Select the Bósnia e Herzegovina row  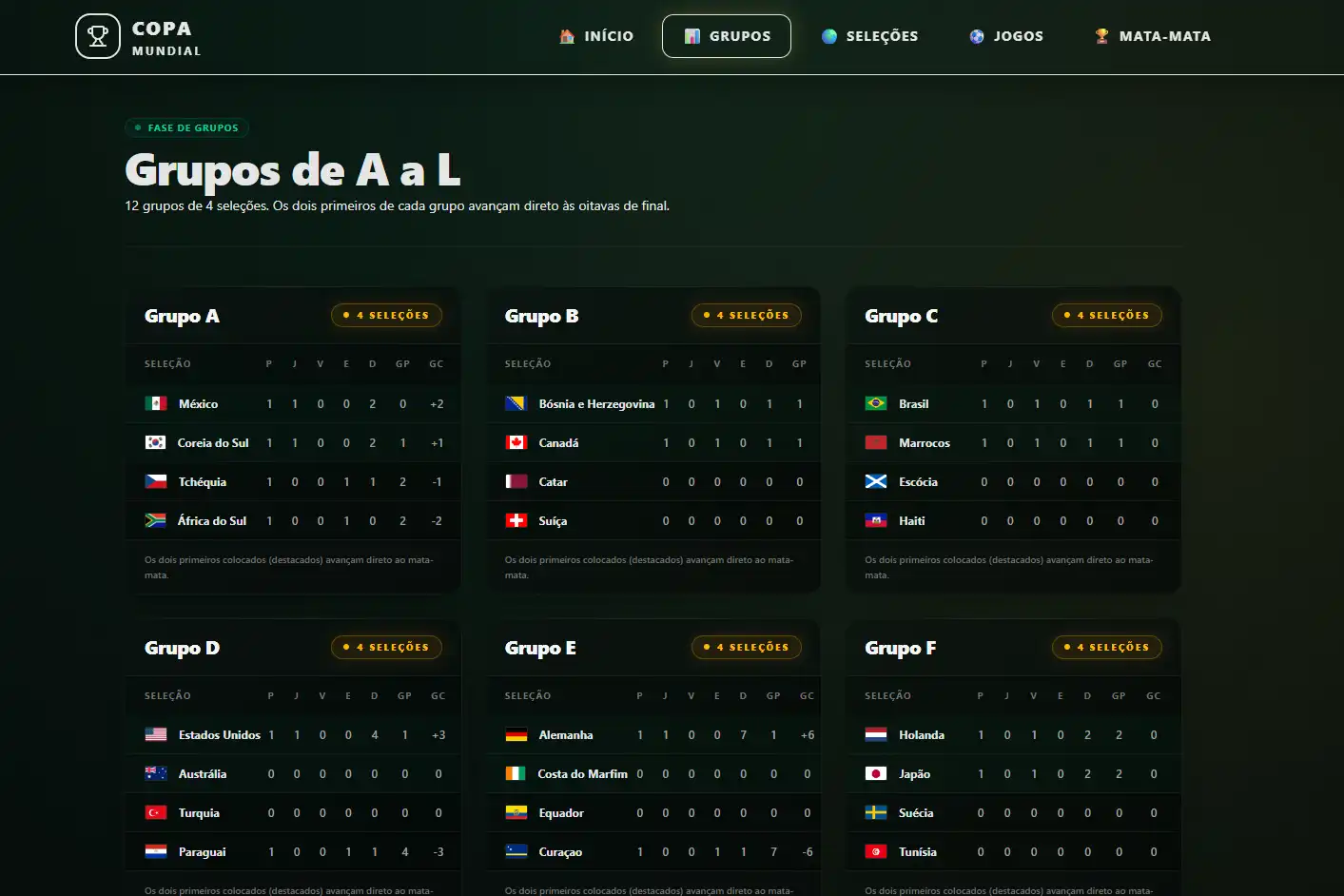click(654, 403)
